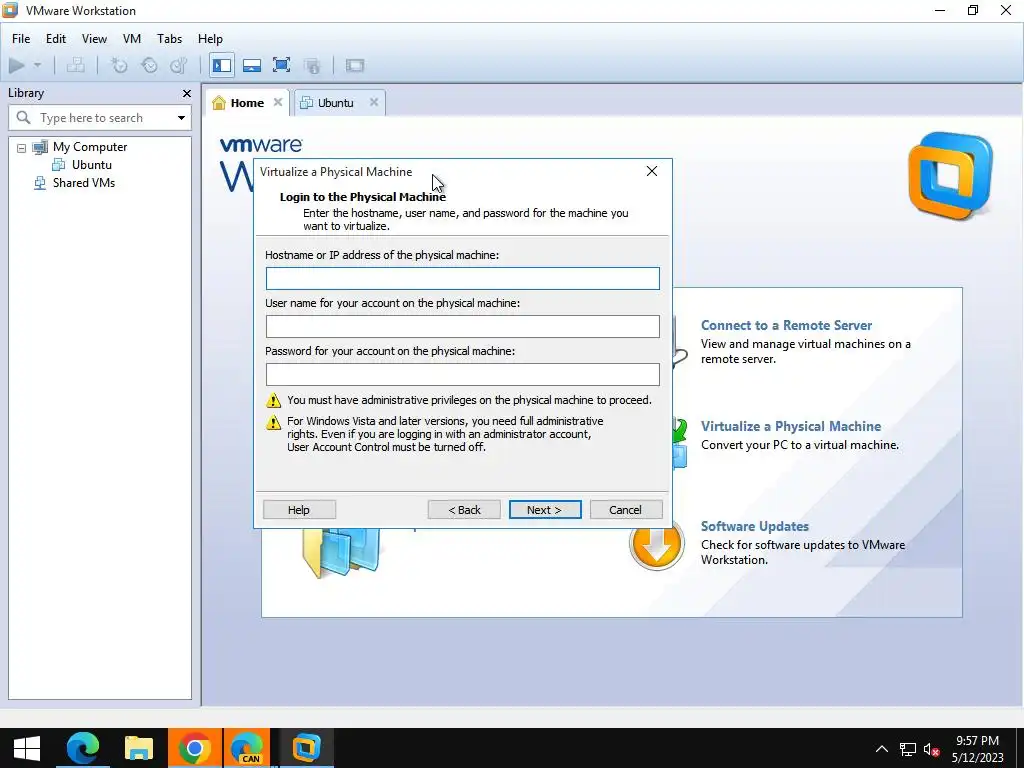This screenshot has height=768, width=1024.
Task: Click the library search magnifier icon
Action: [x=24, y=118]
